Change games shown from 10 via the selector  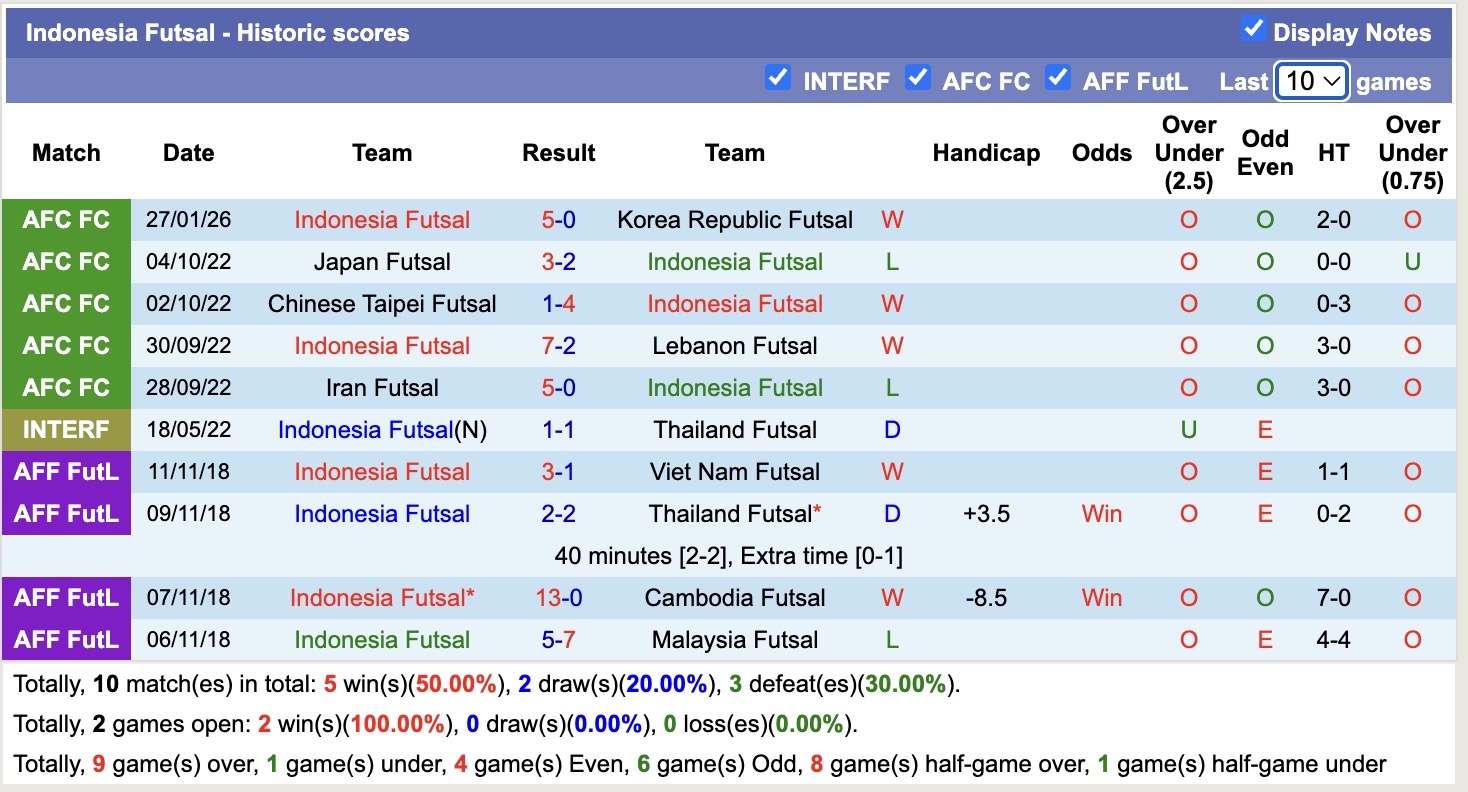(x=1311, y=81)
